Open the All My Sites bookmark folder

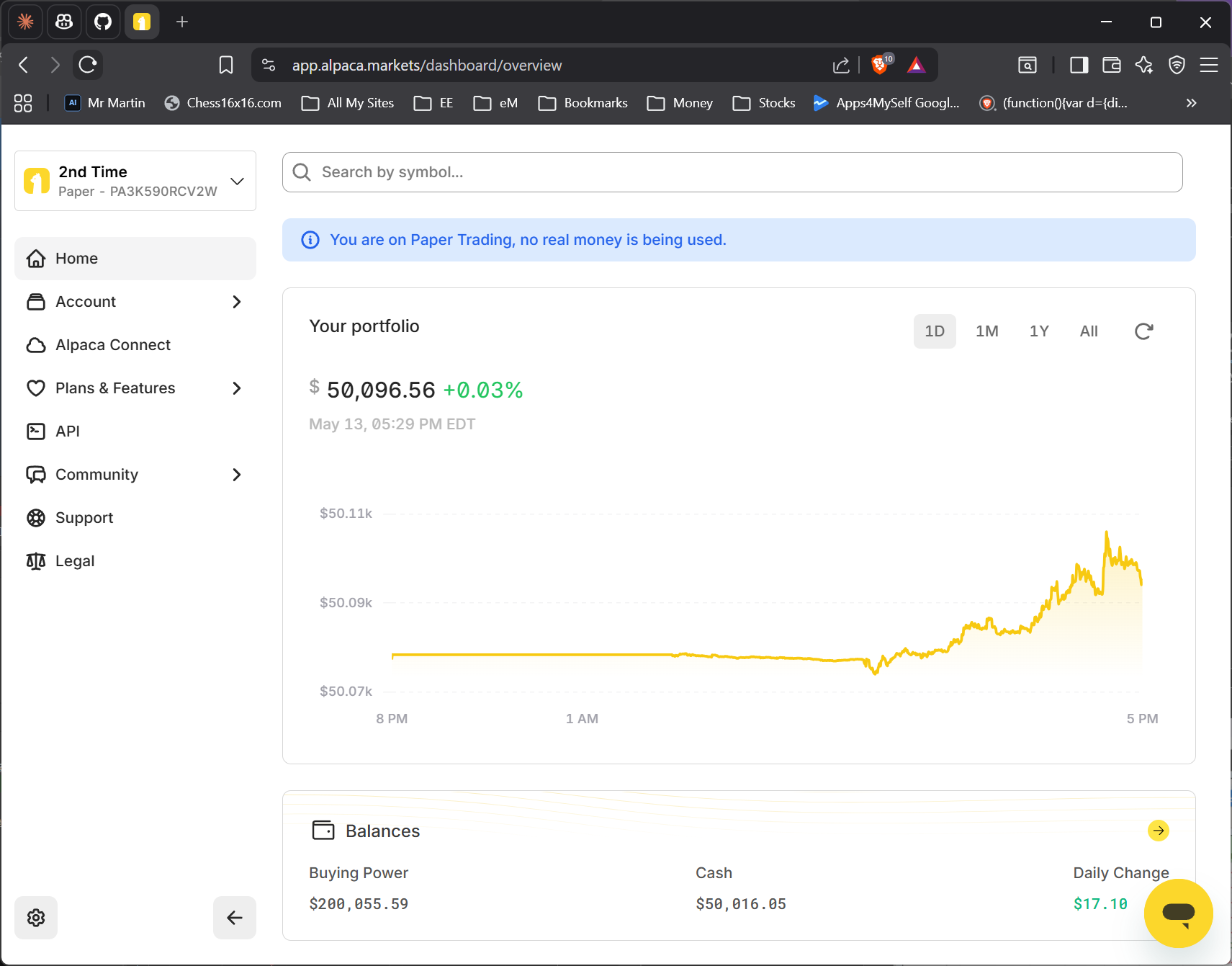(348, 103)
